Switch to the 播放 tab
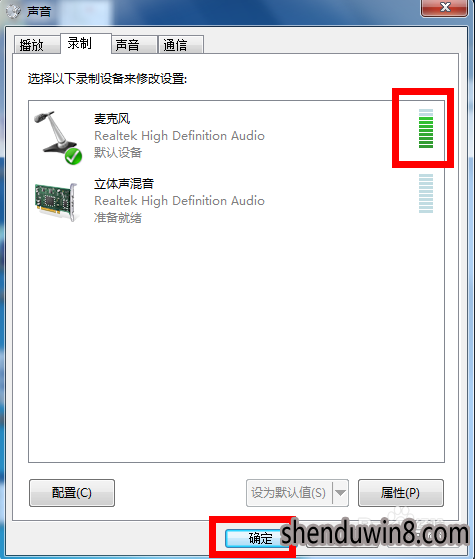This screenshot has height=559, width=475. click(37, 45)
